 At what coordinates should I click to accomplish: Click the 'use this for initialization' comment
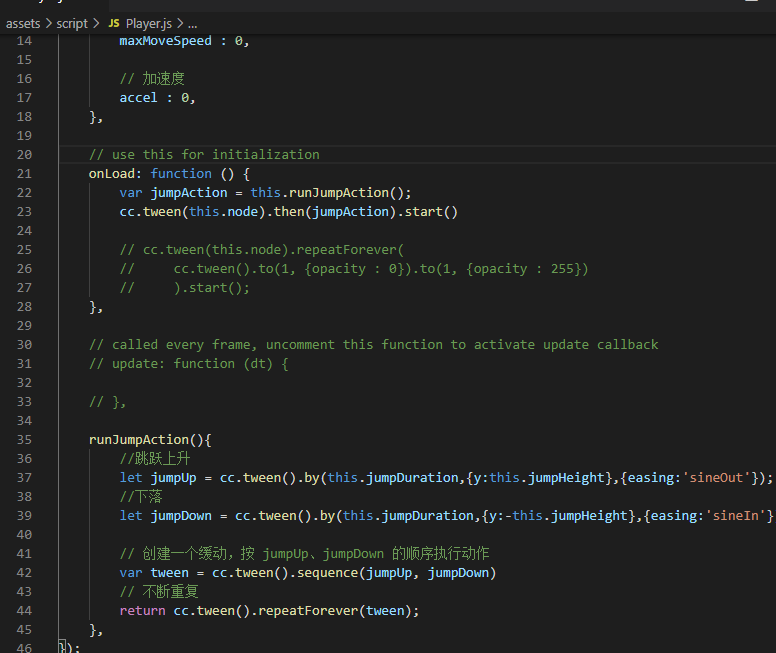(204, 154)
